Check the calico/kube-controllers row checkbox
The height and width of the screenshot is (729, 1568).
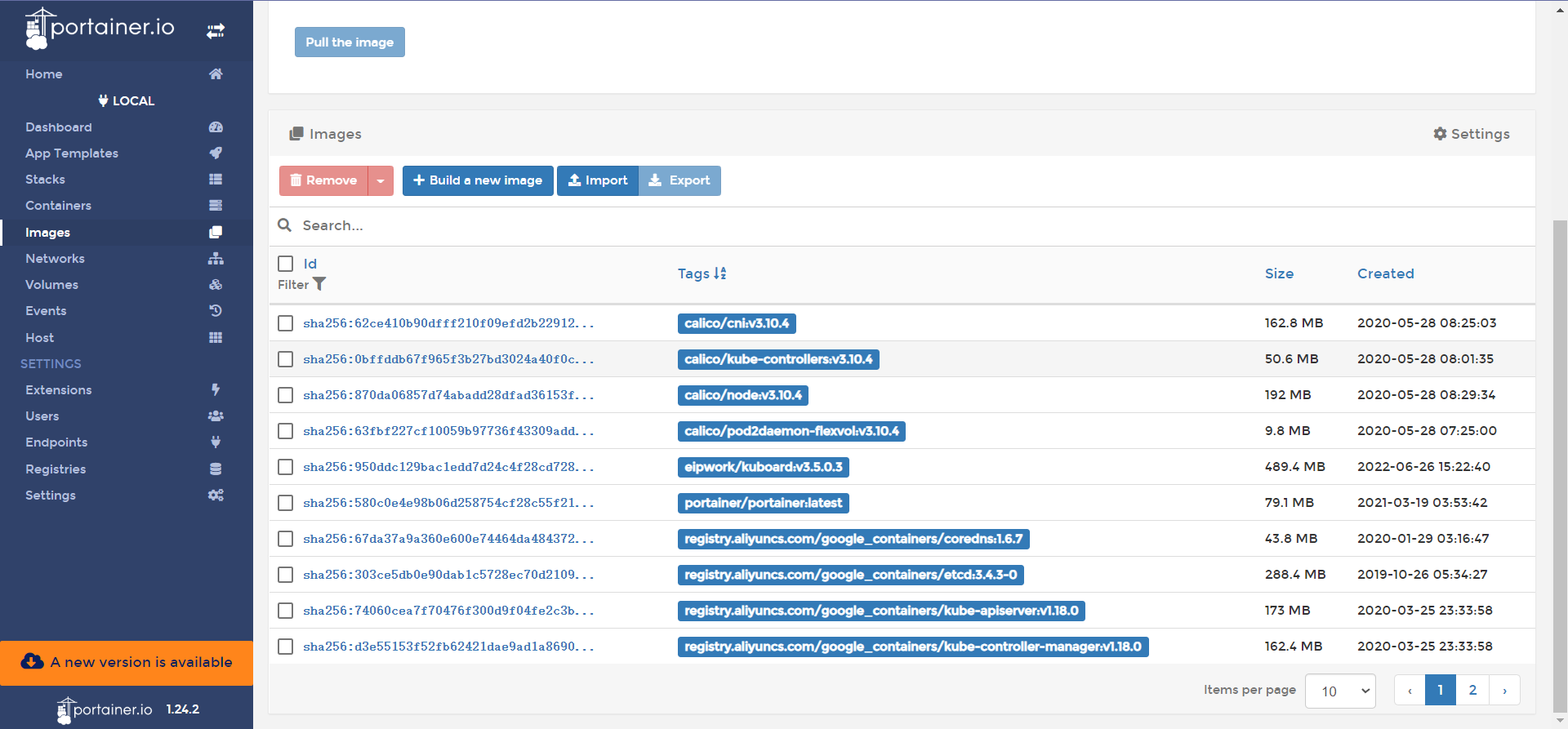pos(286,359)
